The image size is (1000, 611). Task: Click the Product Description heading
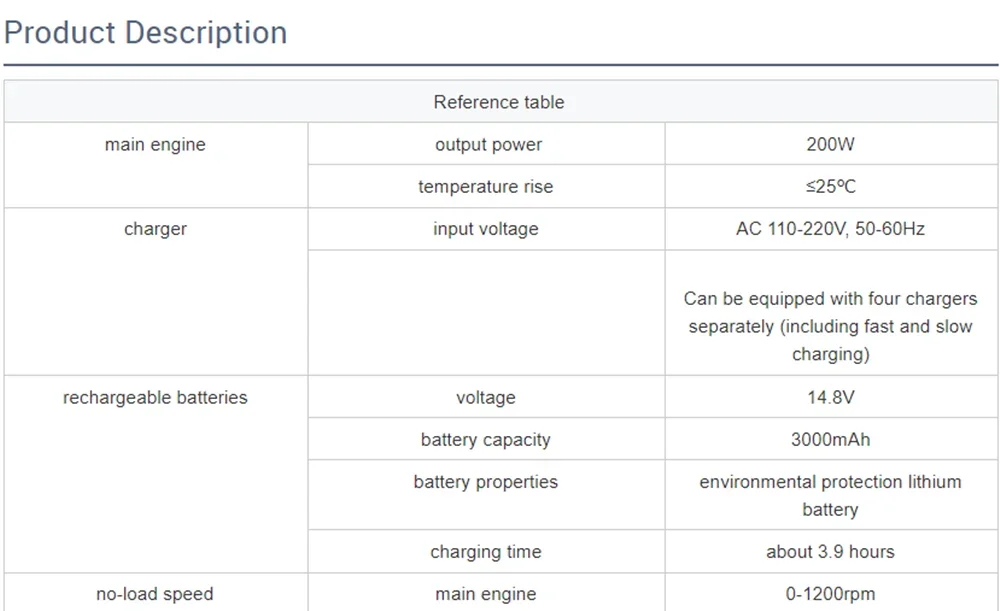click(145, 33)
